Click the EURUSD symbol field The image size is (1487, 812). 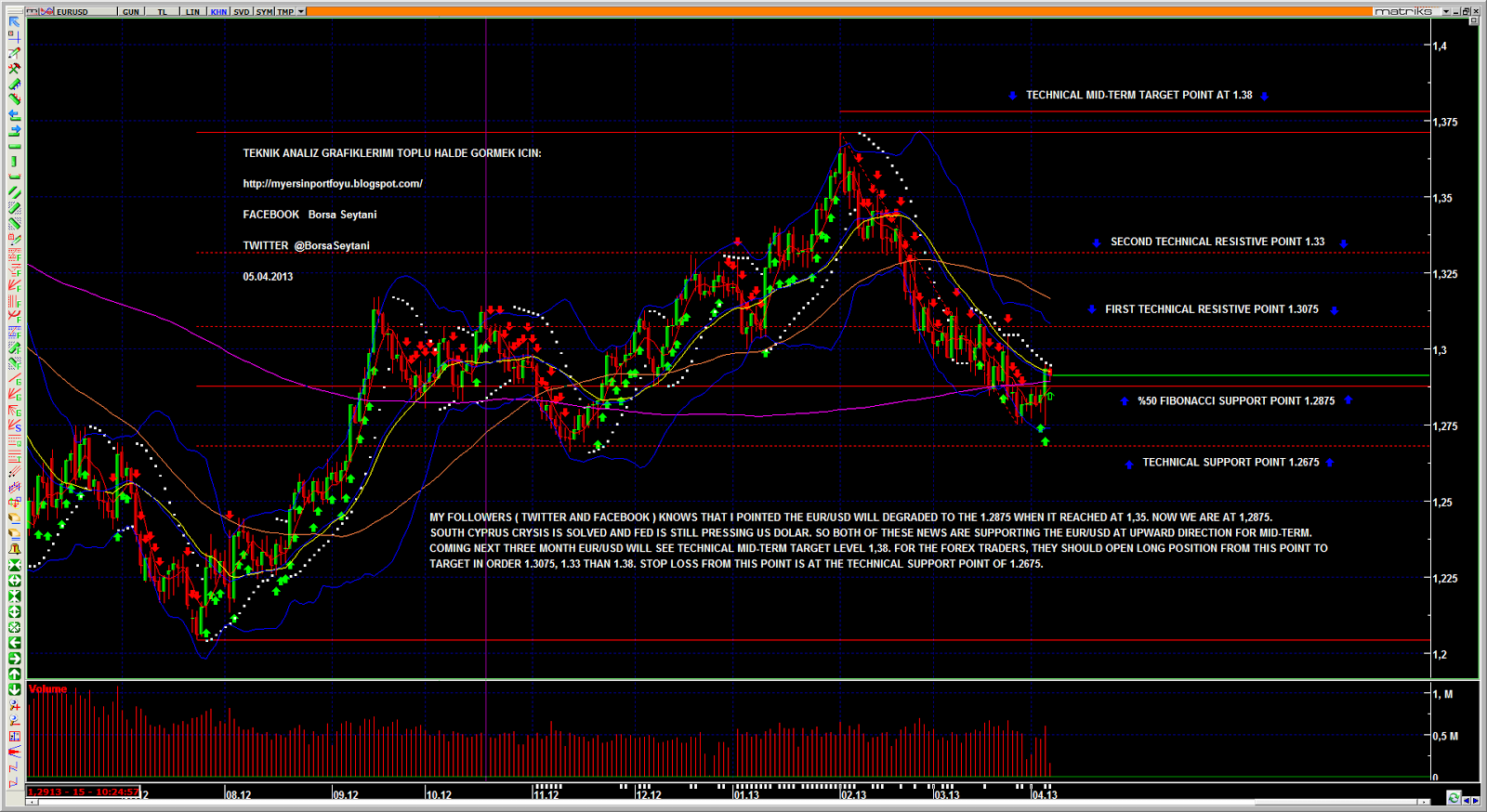86,11
